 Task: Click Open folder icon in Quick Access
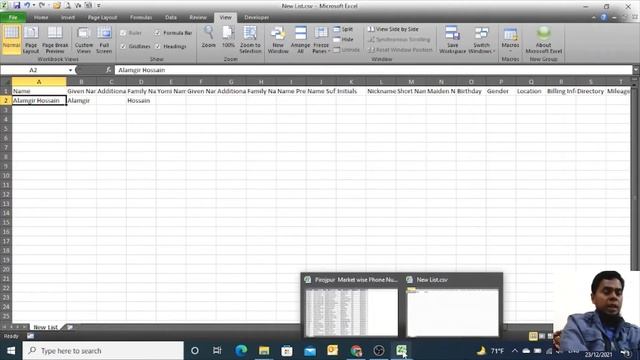point(57,6)
